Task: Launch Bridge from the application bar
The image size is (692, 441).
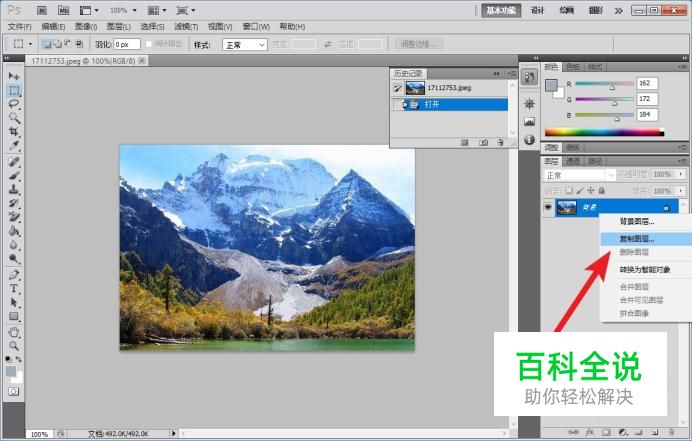Action: pos(42,10)
